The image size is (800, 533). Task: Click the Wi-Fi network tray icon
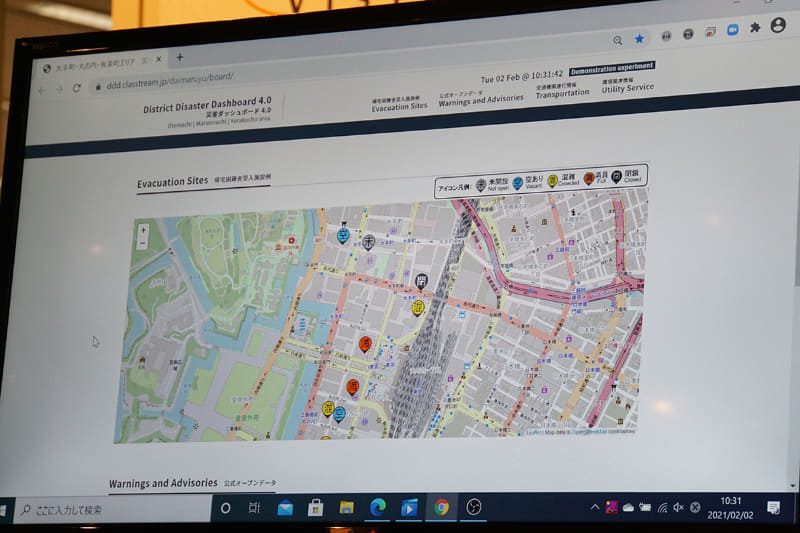(662, 507)
